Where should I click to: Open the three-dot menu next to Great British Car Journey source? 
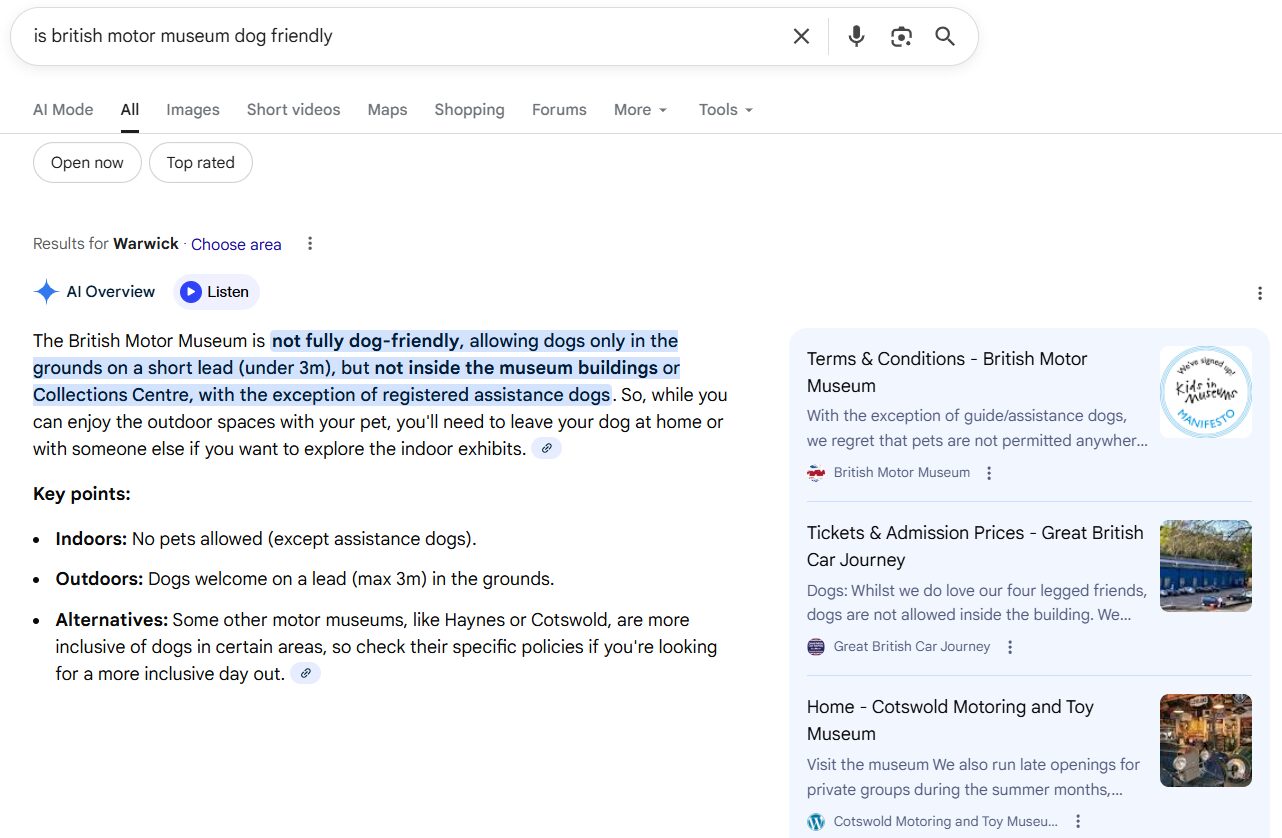[x=1010, y=647]
